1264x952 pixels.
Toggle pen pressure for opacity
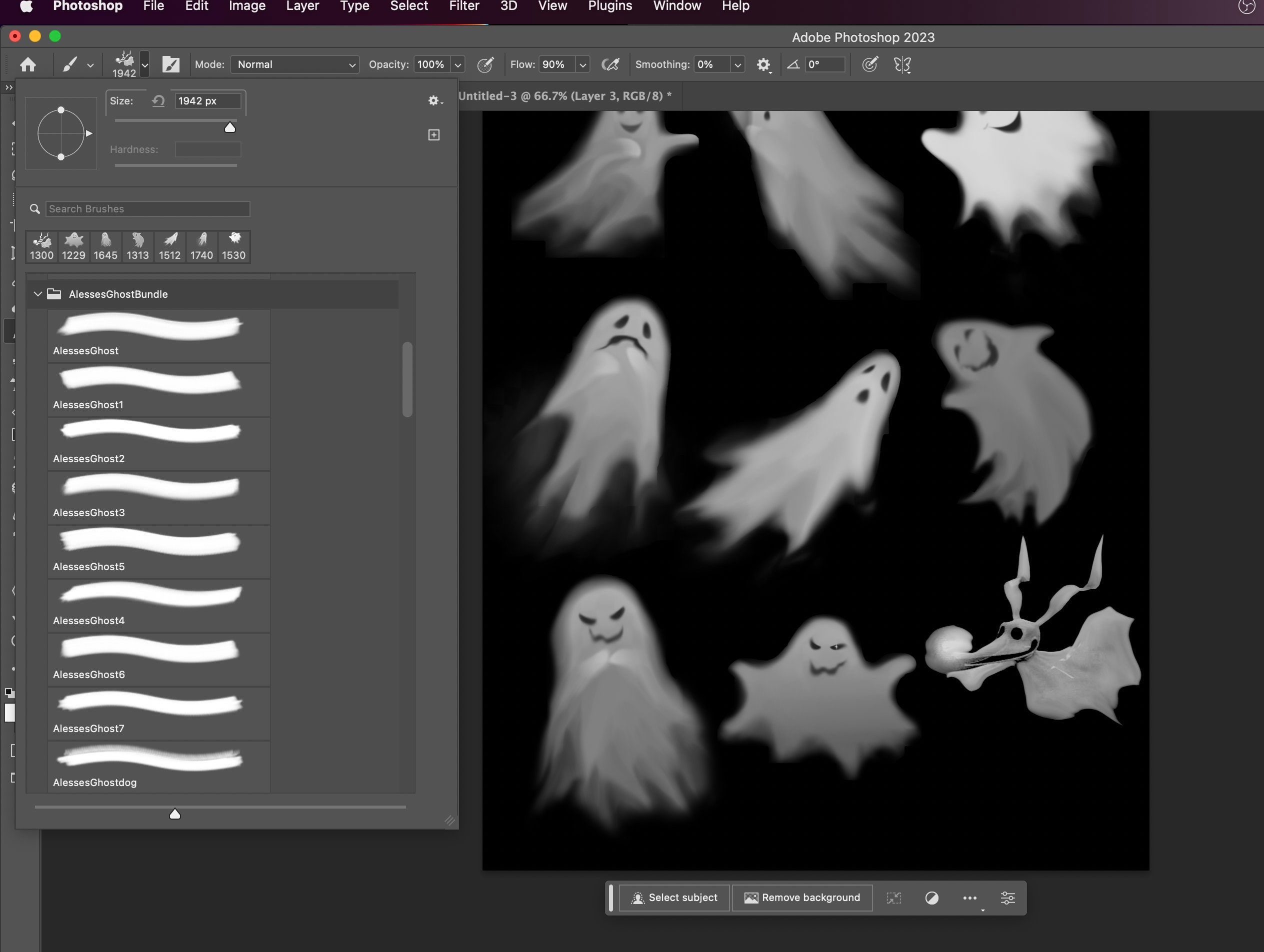coord(485,64)
